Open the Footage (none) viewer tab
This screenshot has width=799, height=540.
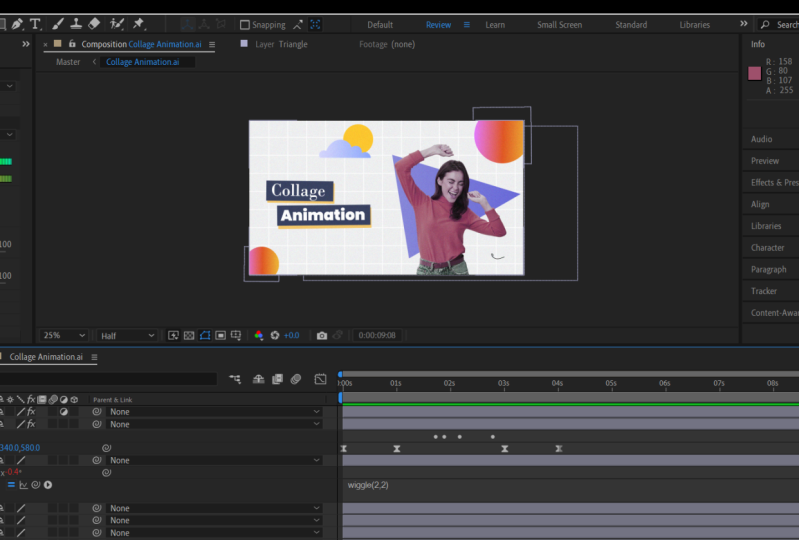[387, 44]
